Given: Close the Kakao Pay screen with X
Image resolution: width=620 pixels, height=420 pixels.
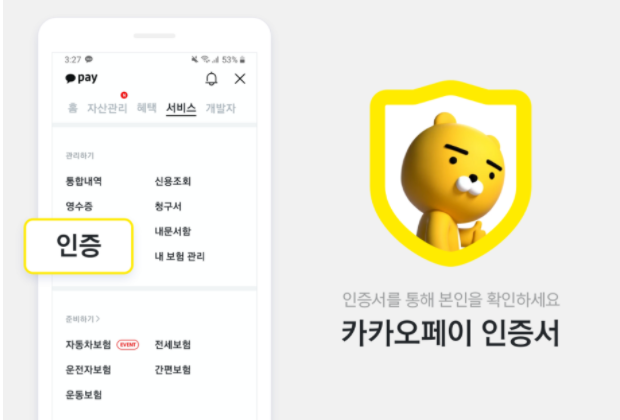Looking at the screenshot, I should [x=240, y=79].
